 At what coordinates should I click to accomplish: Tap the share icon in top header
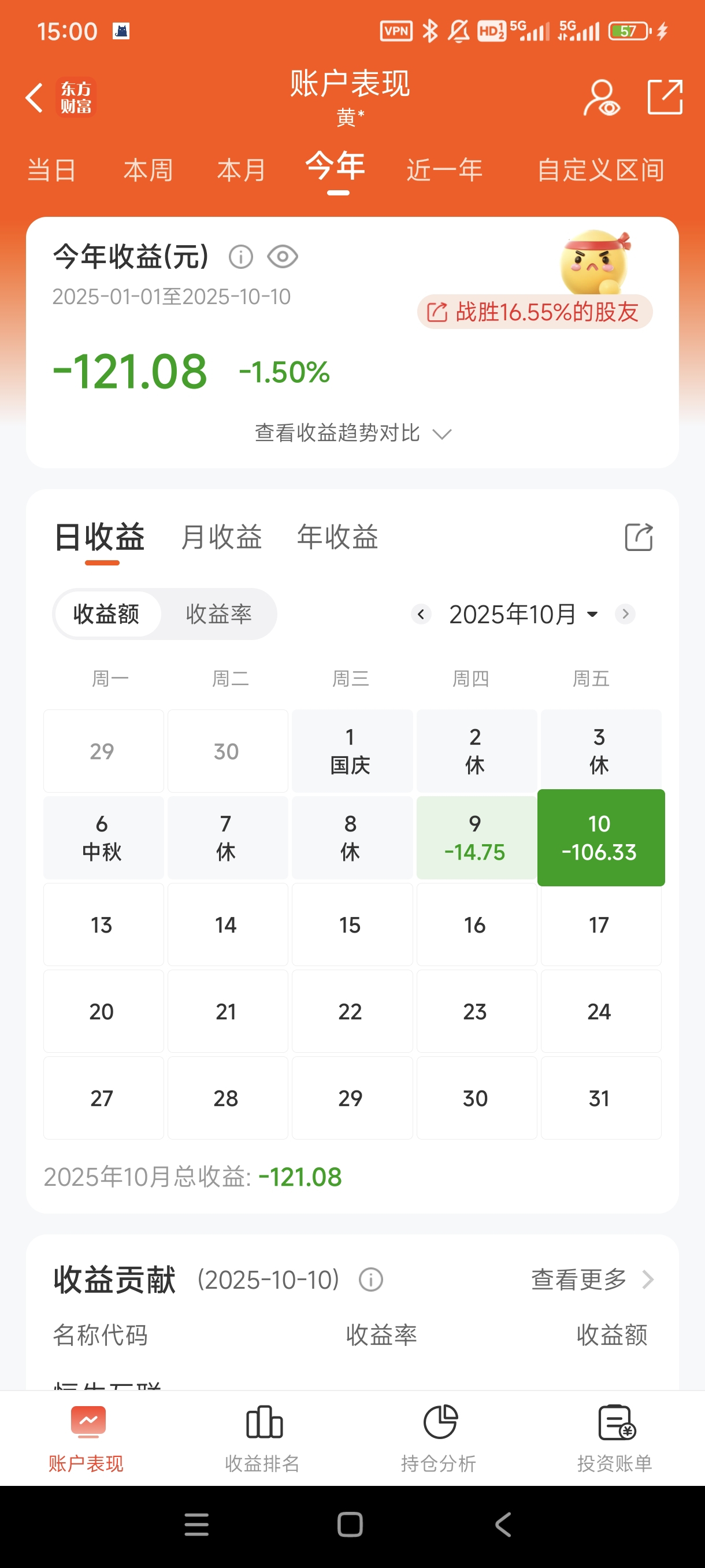click(x=664, y=97)
